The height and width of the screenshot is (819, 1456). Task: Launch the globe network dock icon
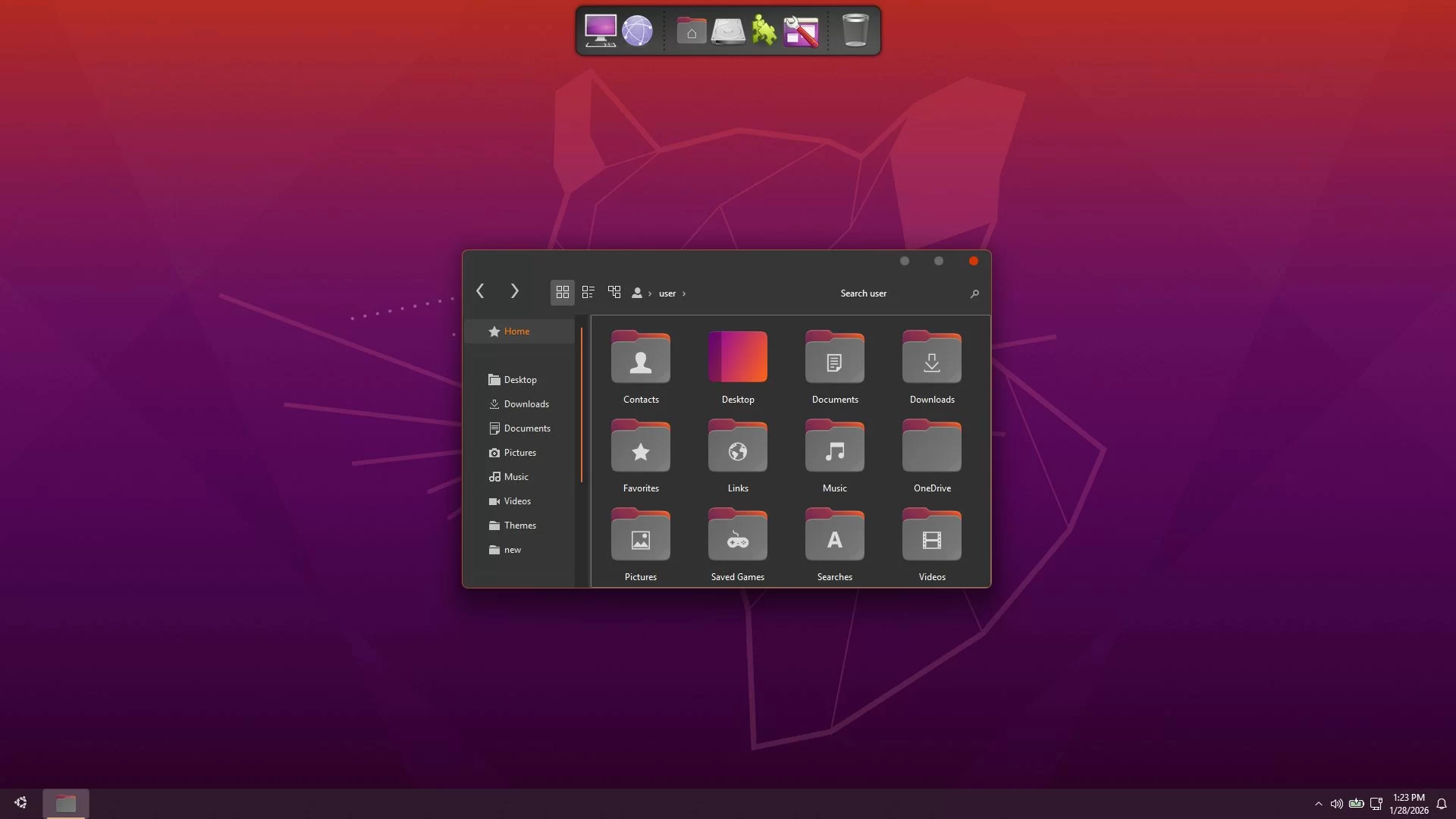tap(637, 31)
